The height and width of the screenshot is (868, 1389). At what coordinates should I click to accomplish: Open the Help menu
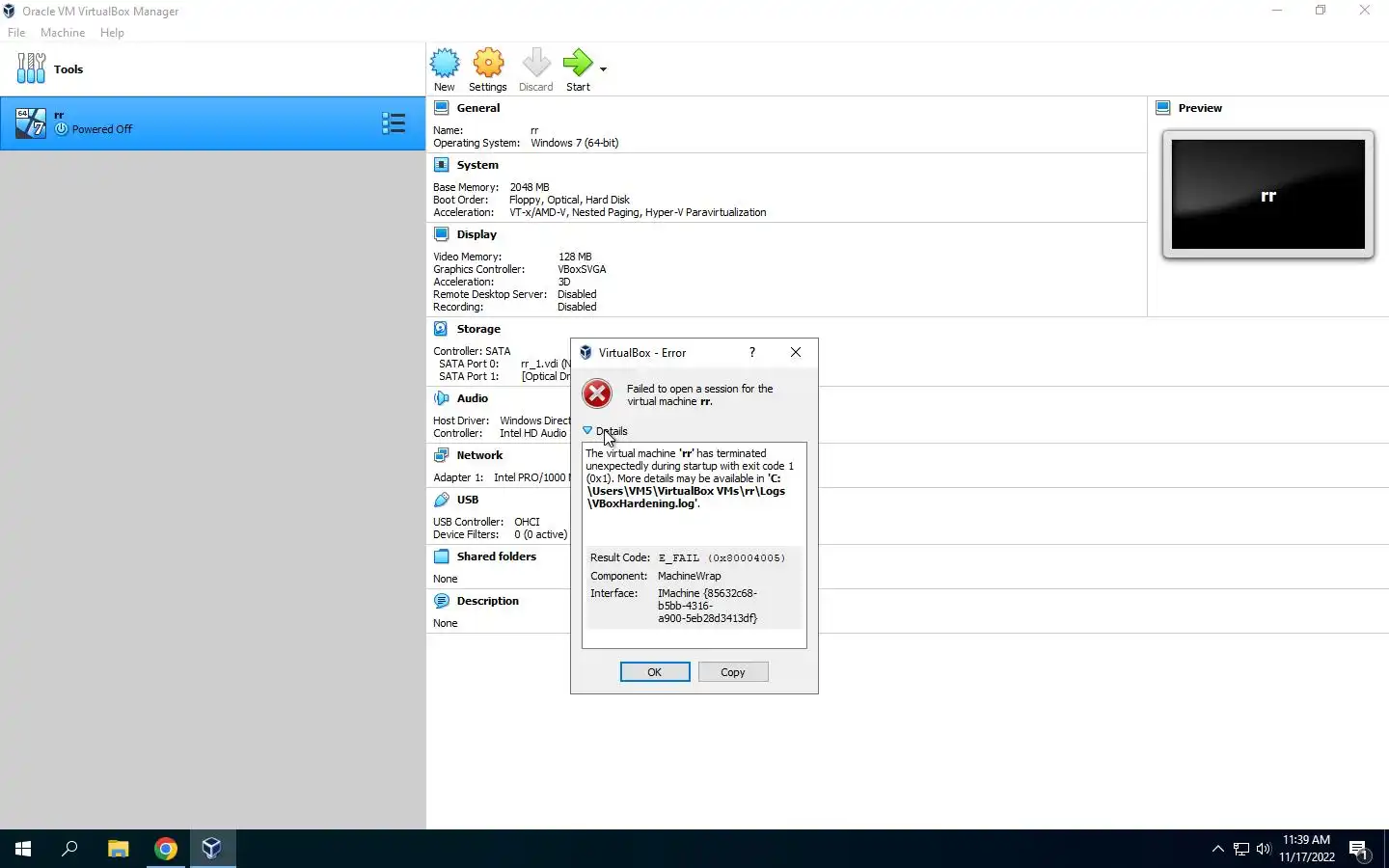point(112,33)
